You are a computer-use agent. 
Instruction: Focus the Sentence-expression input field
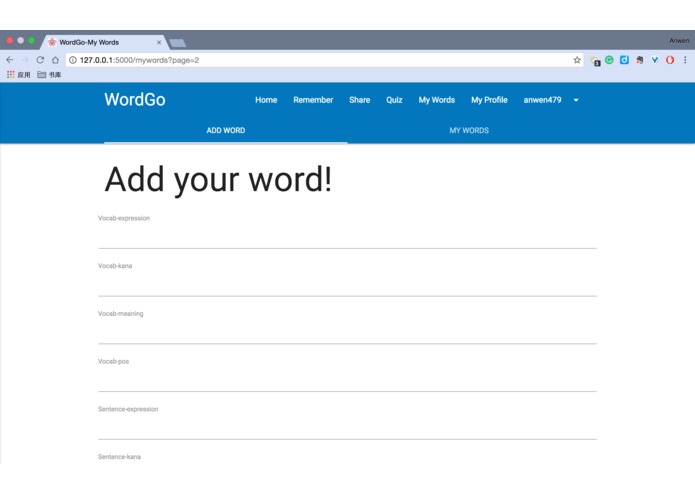click(x=347, y=429)
